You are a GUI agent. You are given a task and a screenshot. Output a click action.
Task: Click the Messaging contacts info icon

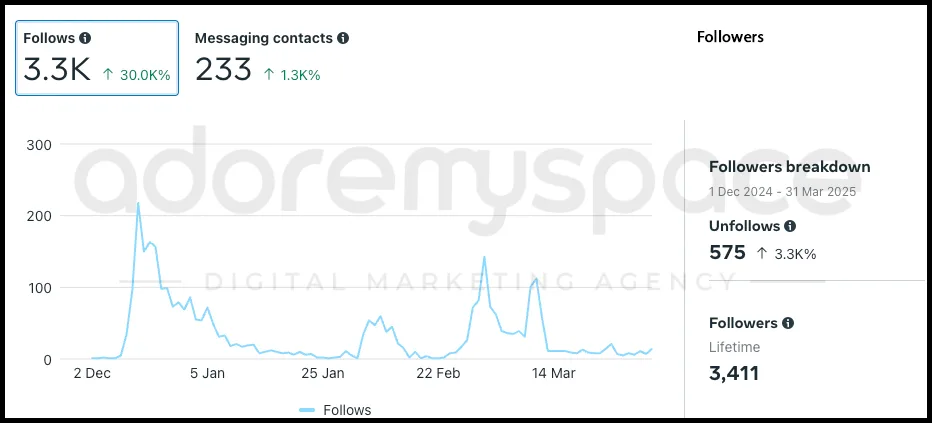[343, 38]
